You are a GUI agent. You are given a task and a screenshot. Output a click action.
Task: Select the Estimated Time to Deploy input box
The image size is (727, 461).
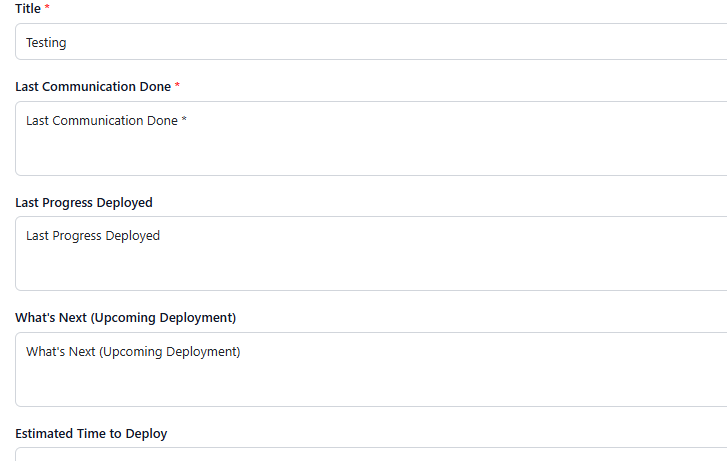(371, 455)
